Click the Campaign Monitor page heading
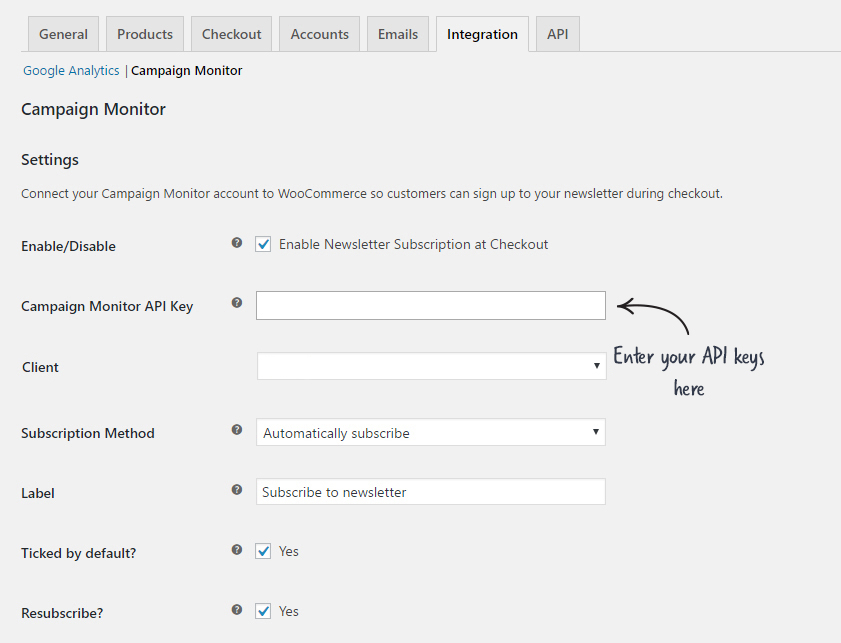 pos(93,109)
